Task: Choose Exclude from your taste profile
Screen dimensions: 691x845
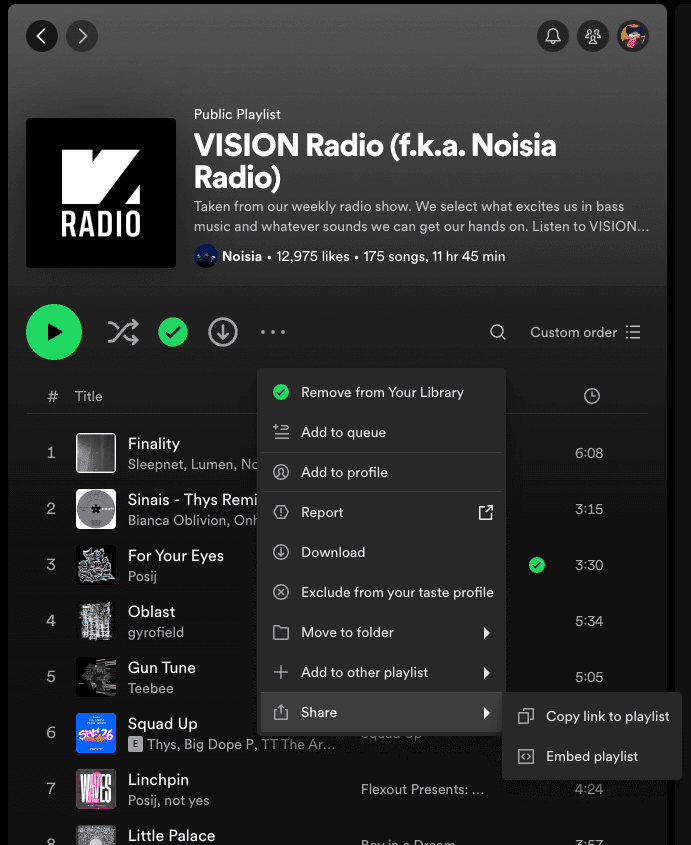Action: pyautogui.click(x=397, y=592)
